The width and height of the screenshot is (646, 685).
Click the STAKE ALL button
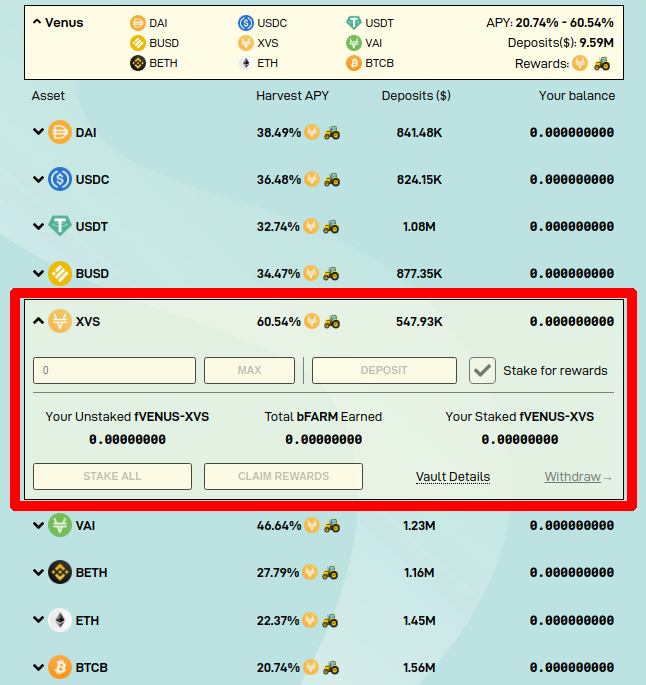coord(112,476)
